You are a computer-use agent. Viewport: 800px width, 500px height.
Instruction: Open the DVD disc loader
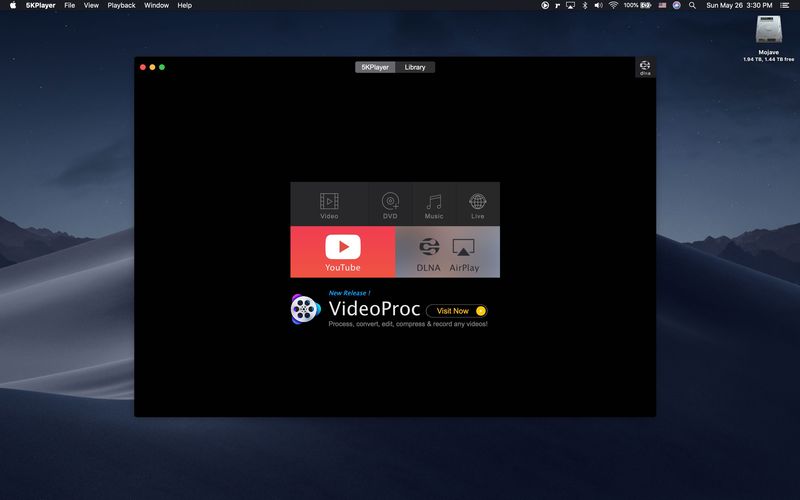pos(390,204)
